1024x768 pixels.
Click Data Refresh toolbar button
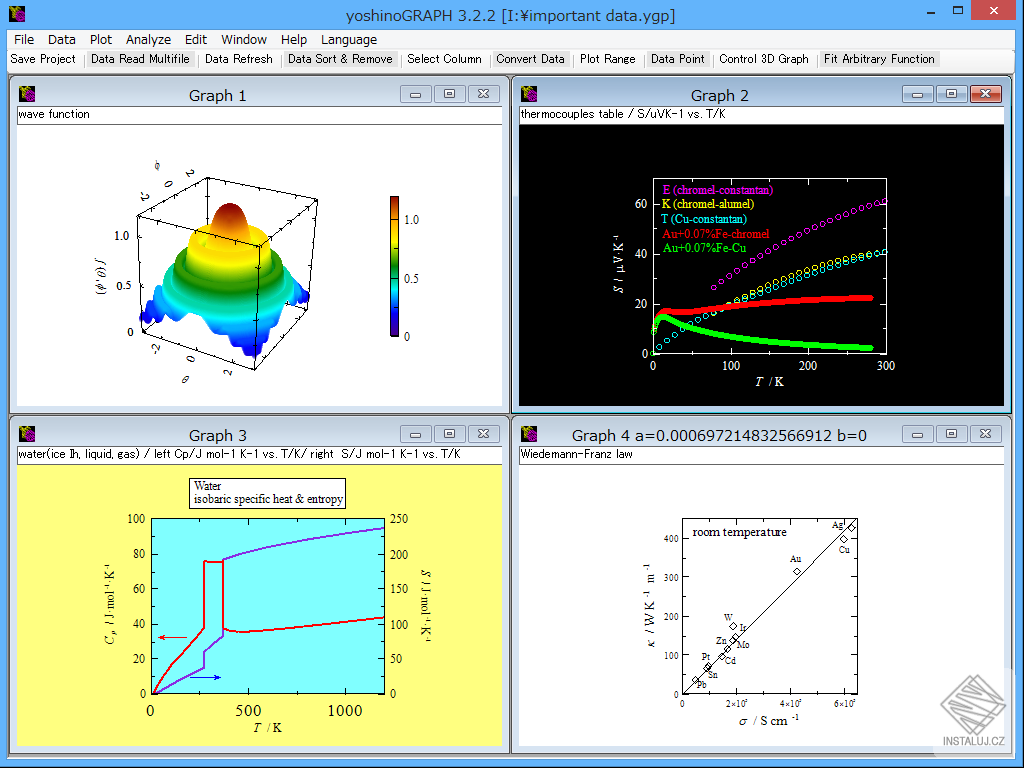[x=238, y=59]
